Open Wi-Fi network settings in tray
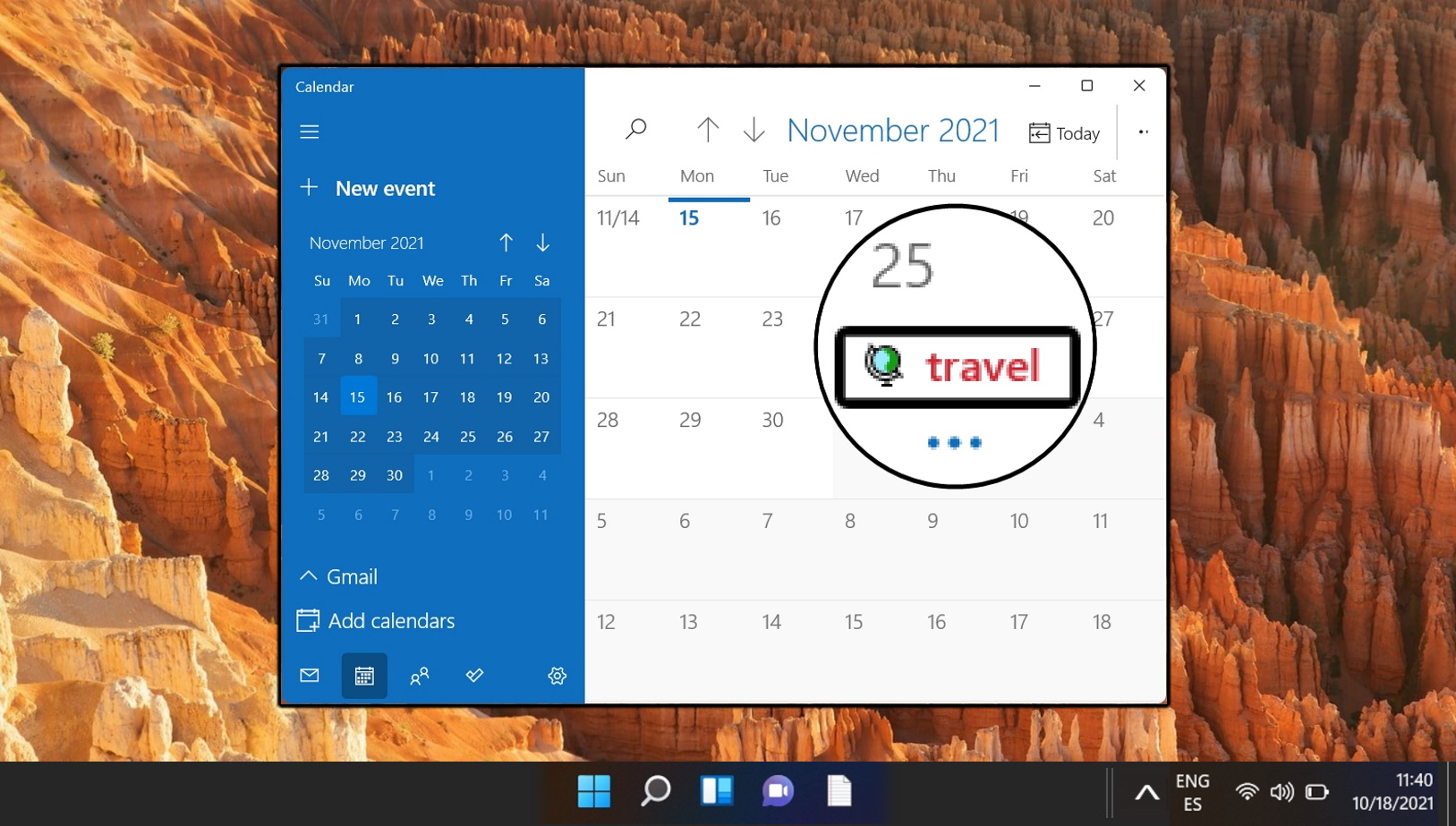Image resolution: width=1456 pixels, height=826 pixels. pyautogui.click(x=1247, y=792)
